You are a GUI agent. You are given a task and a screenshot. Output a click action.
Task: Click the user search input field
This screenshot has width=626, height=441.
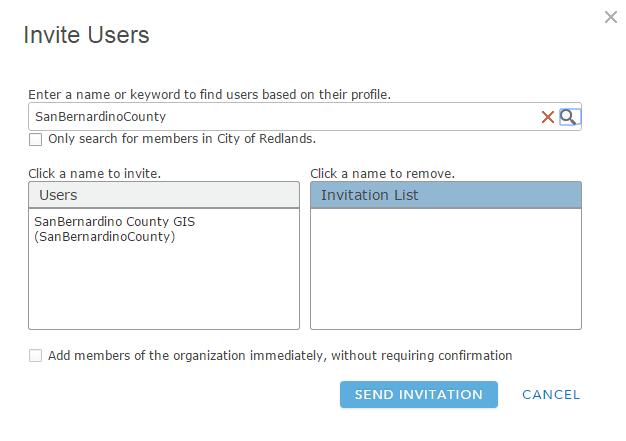[x=280, y=117]
